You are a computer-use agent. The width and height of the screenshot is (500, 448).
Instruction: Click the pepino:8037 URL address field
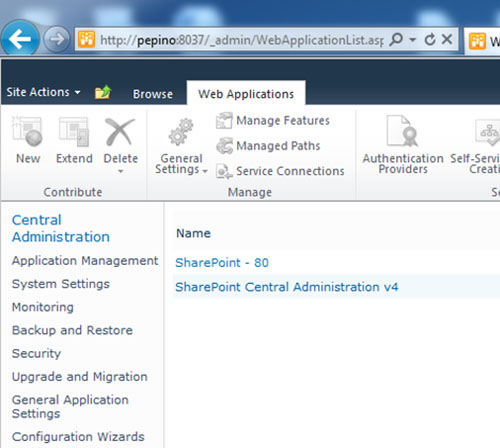click(x=242, y=40)
